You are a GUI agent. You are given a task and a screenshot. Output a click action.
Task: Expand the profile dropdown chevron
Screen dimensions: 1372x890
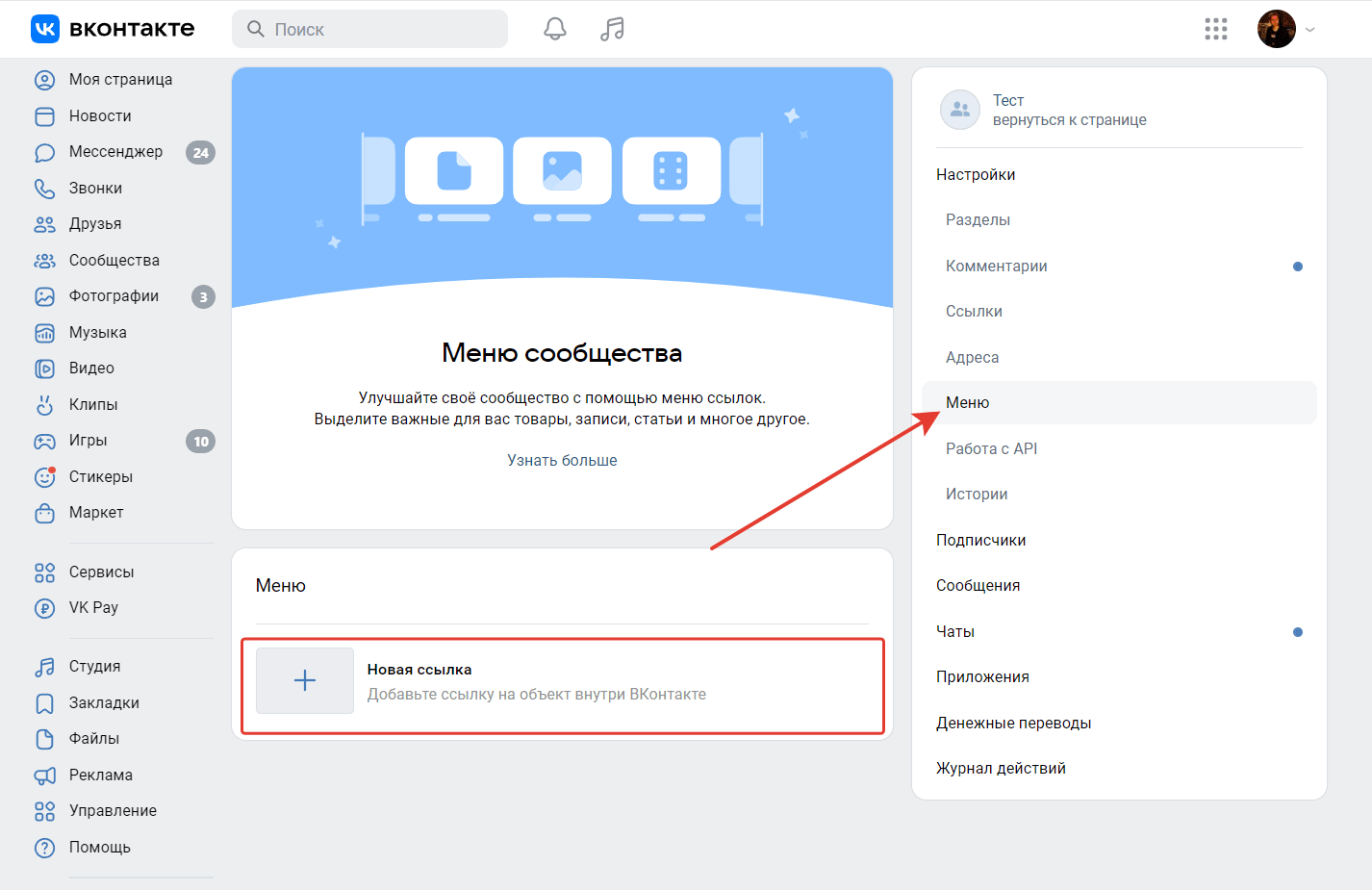pos(1309,30)
